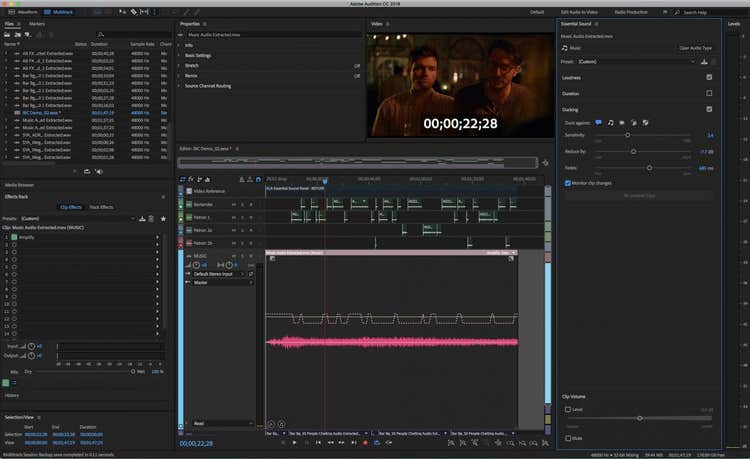Expand the Basic Settings section
This screenshot has height=459, width=750.
(x=197, y=55)
